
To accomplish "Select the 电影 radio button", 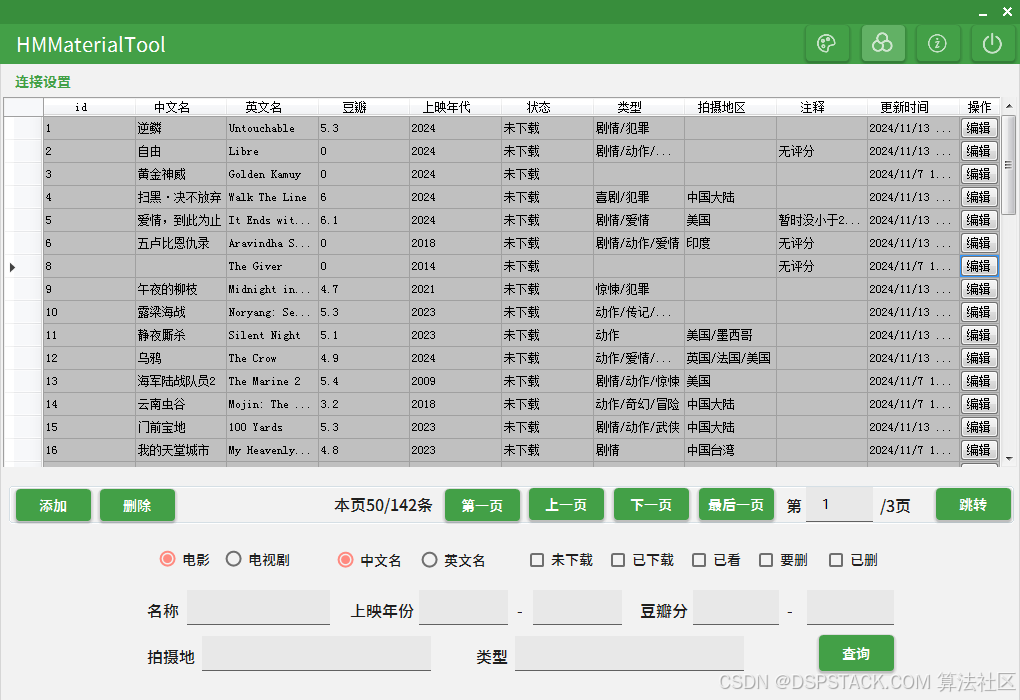I will (x=167, y=559).
